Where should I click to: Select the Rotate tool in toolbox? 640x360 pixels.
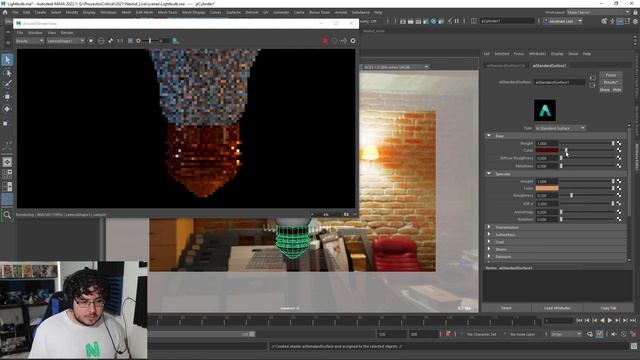pyautogui.click(x=7, y=109)
